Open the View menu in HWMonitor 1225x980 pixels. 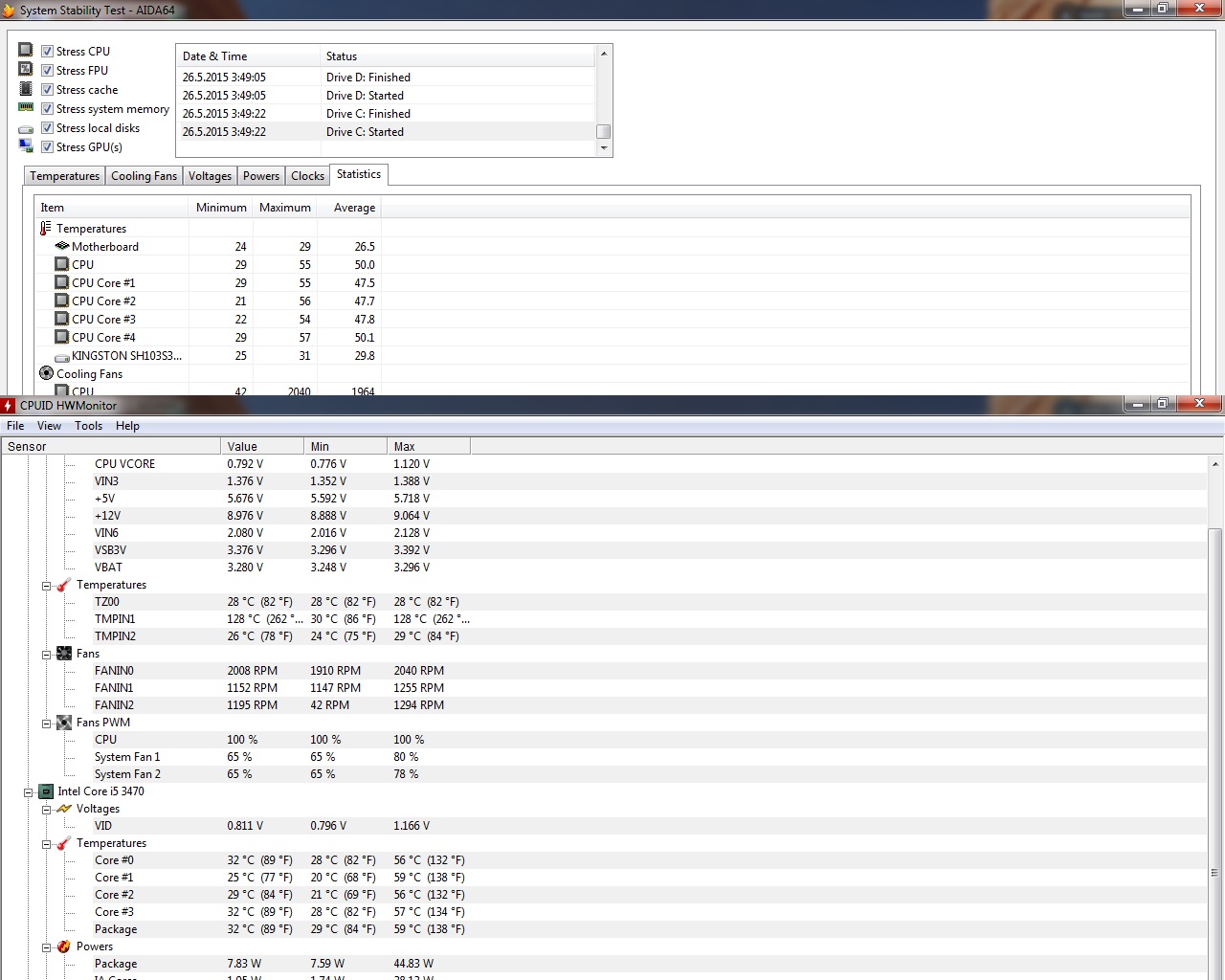pos(49,426)
